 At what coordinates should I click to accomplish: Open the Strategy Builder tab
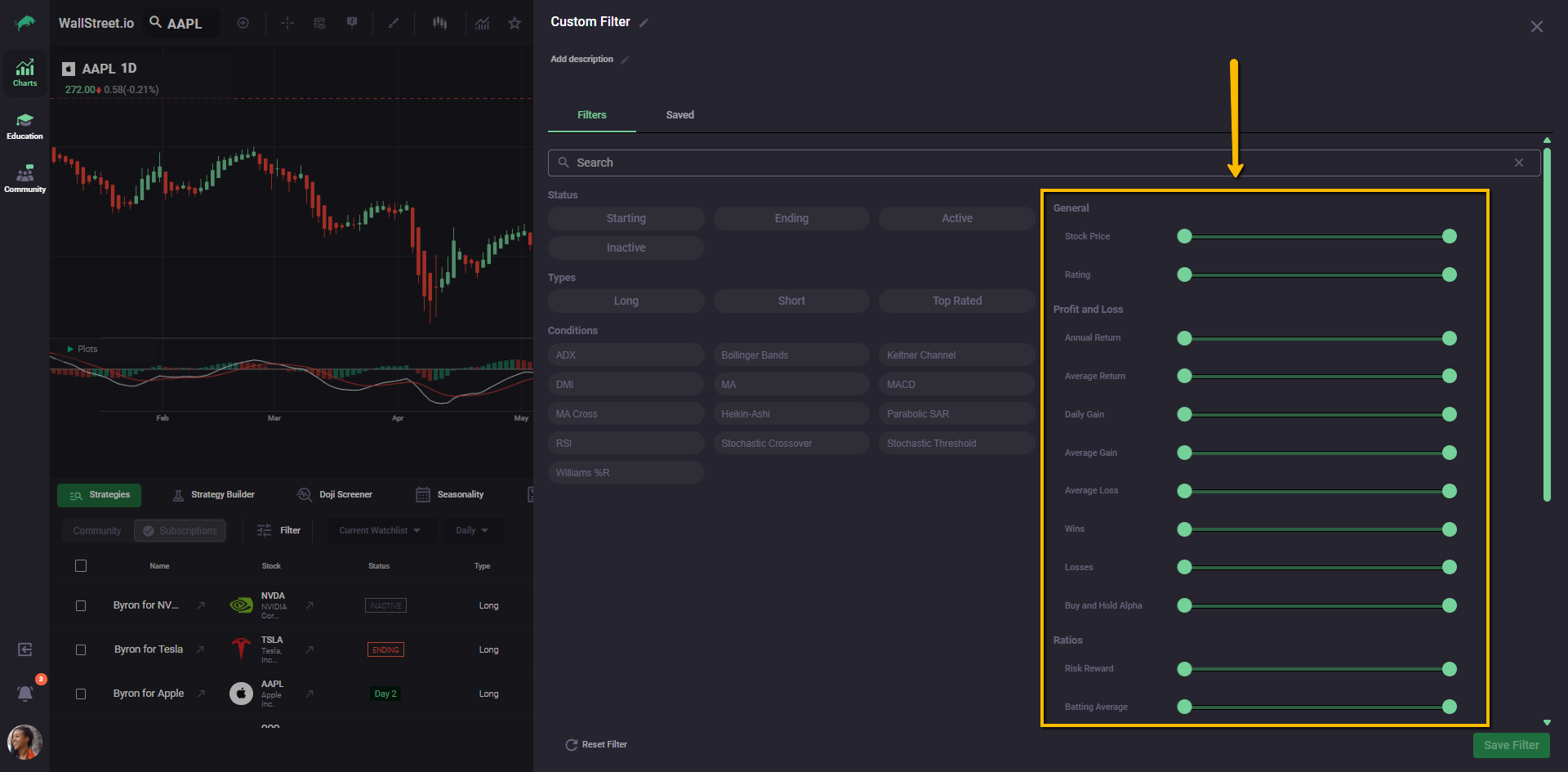pyautogui.click(x=214, y=495)
